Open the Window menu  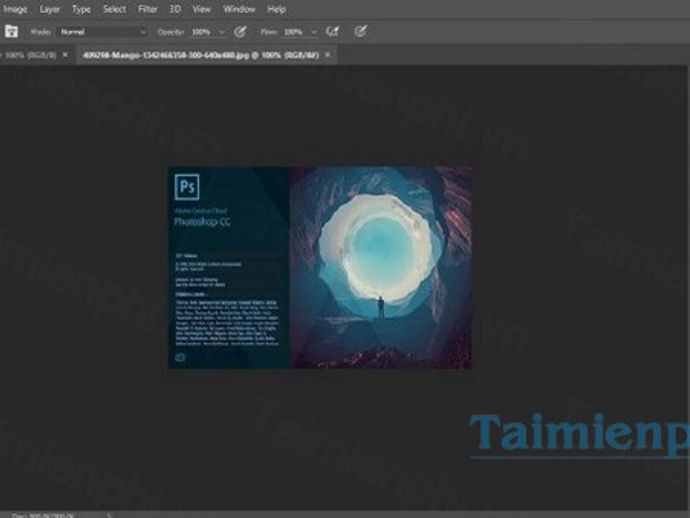point(239,9)
